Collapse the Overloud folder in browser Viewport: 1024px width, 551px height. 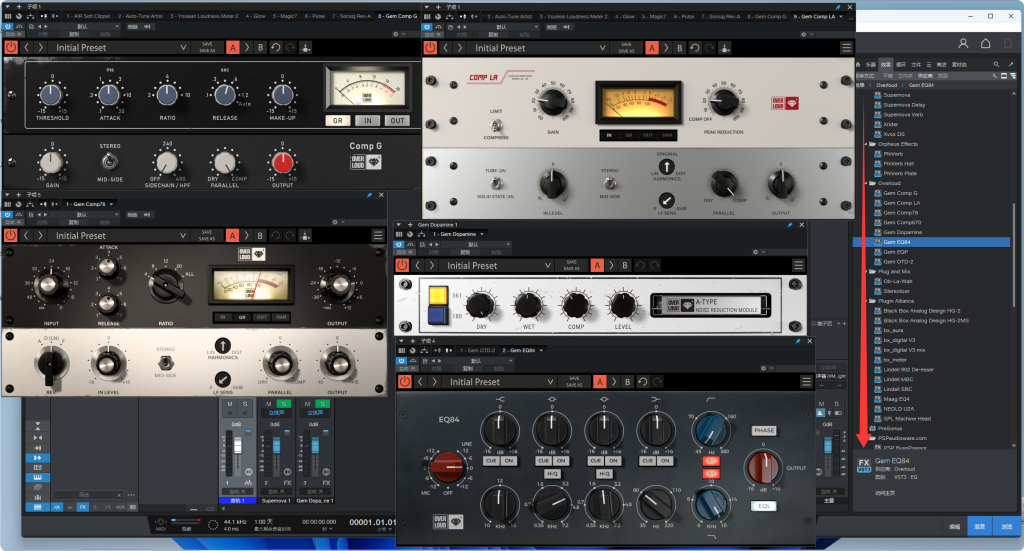tap(865, 183)
